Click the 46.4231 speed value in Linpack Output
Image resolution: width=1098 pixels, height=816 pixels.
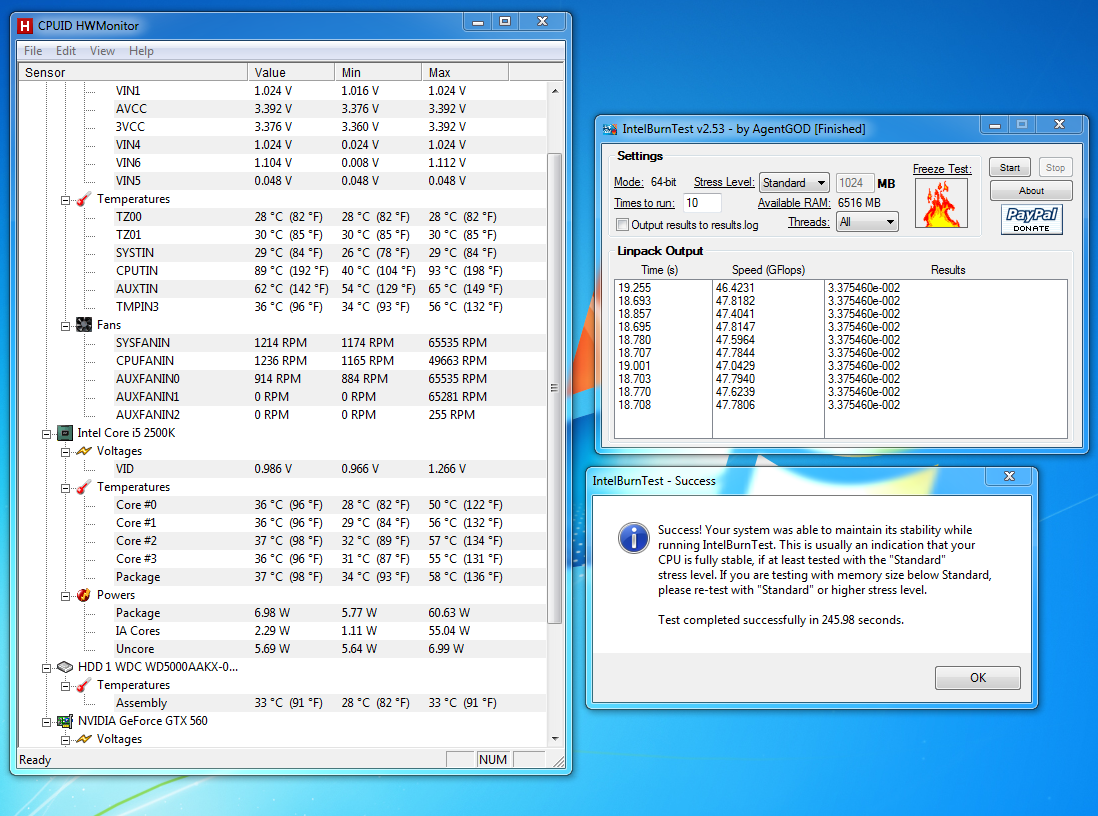735,288
